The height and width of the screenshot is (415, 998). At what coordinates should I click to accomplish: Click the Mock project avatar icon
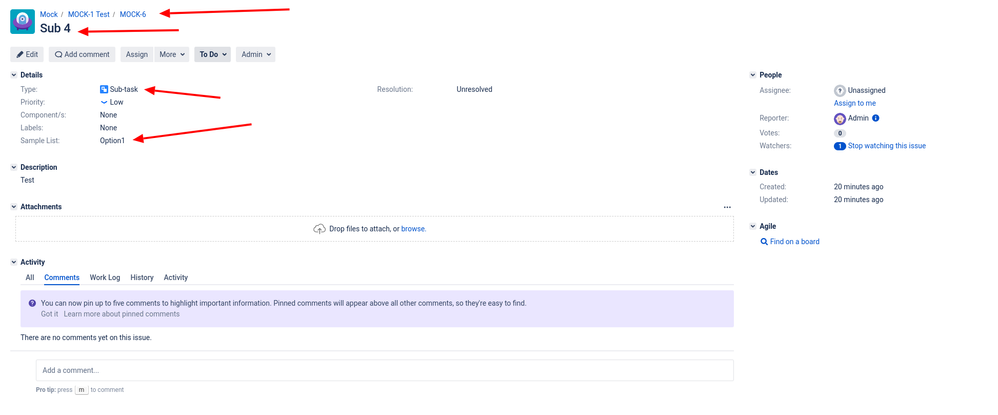(22, 22)
